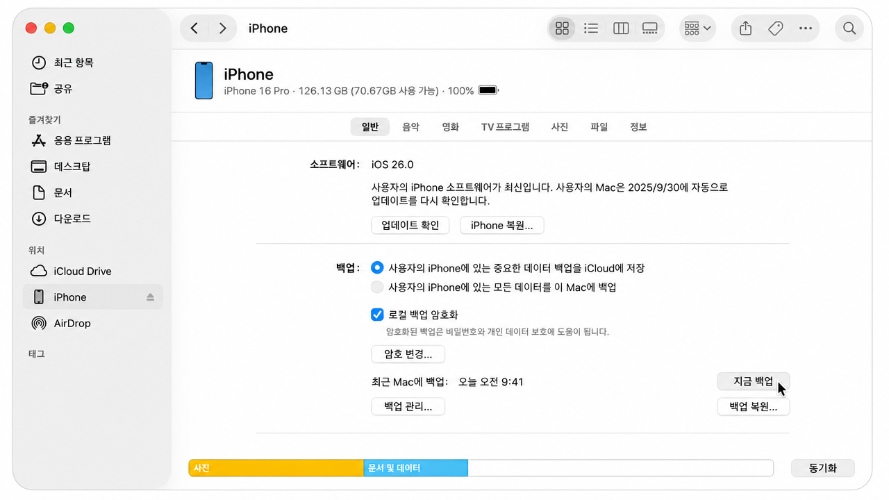Click the iOS 26.0 version text
The image size is (889, 500).
[392, 164]
